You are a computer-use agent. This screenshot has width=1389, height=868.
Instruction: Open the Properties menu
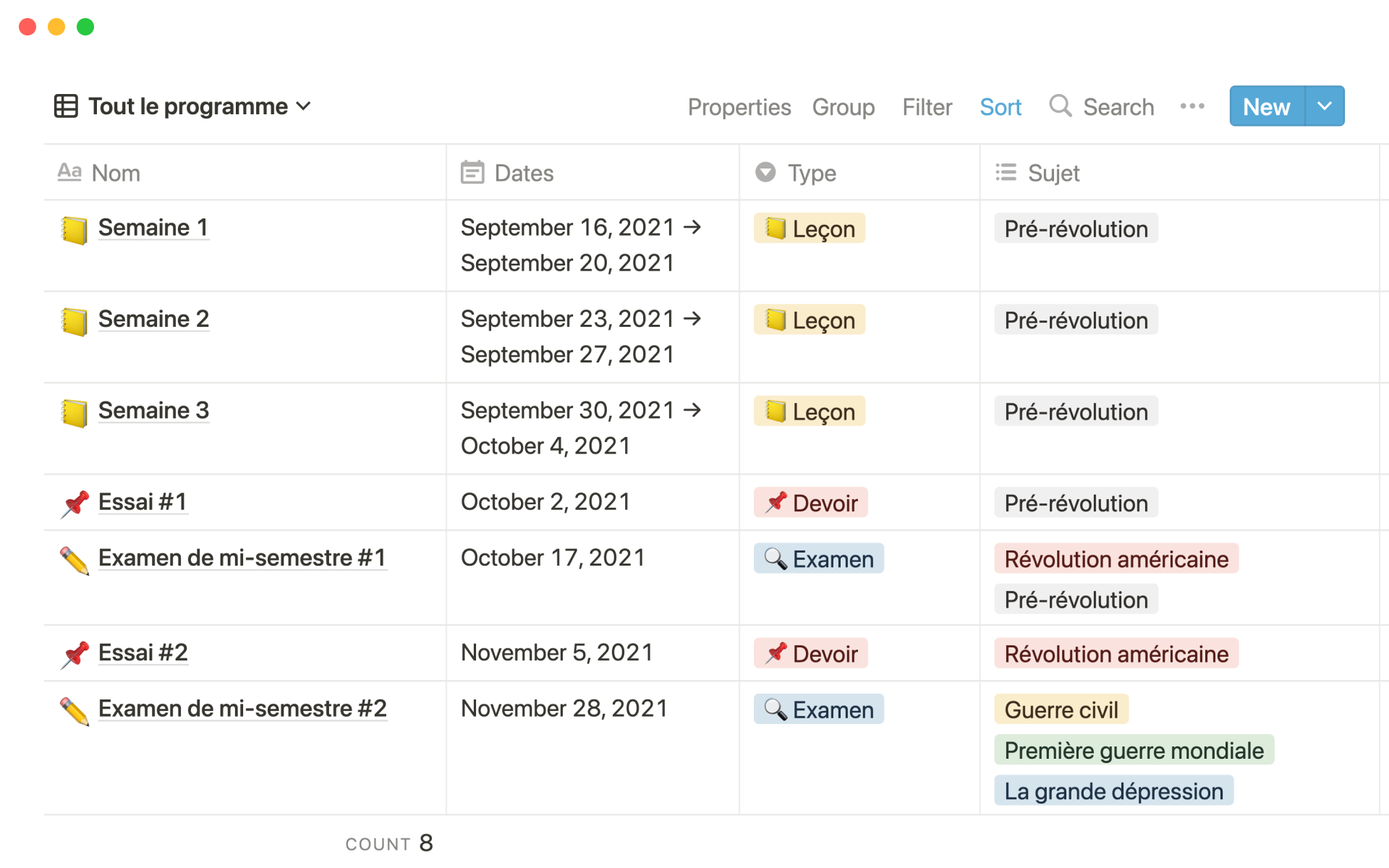739,107
